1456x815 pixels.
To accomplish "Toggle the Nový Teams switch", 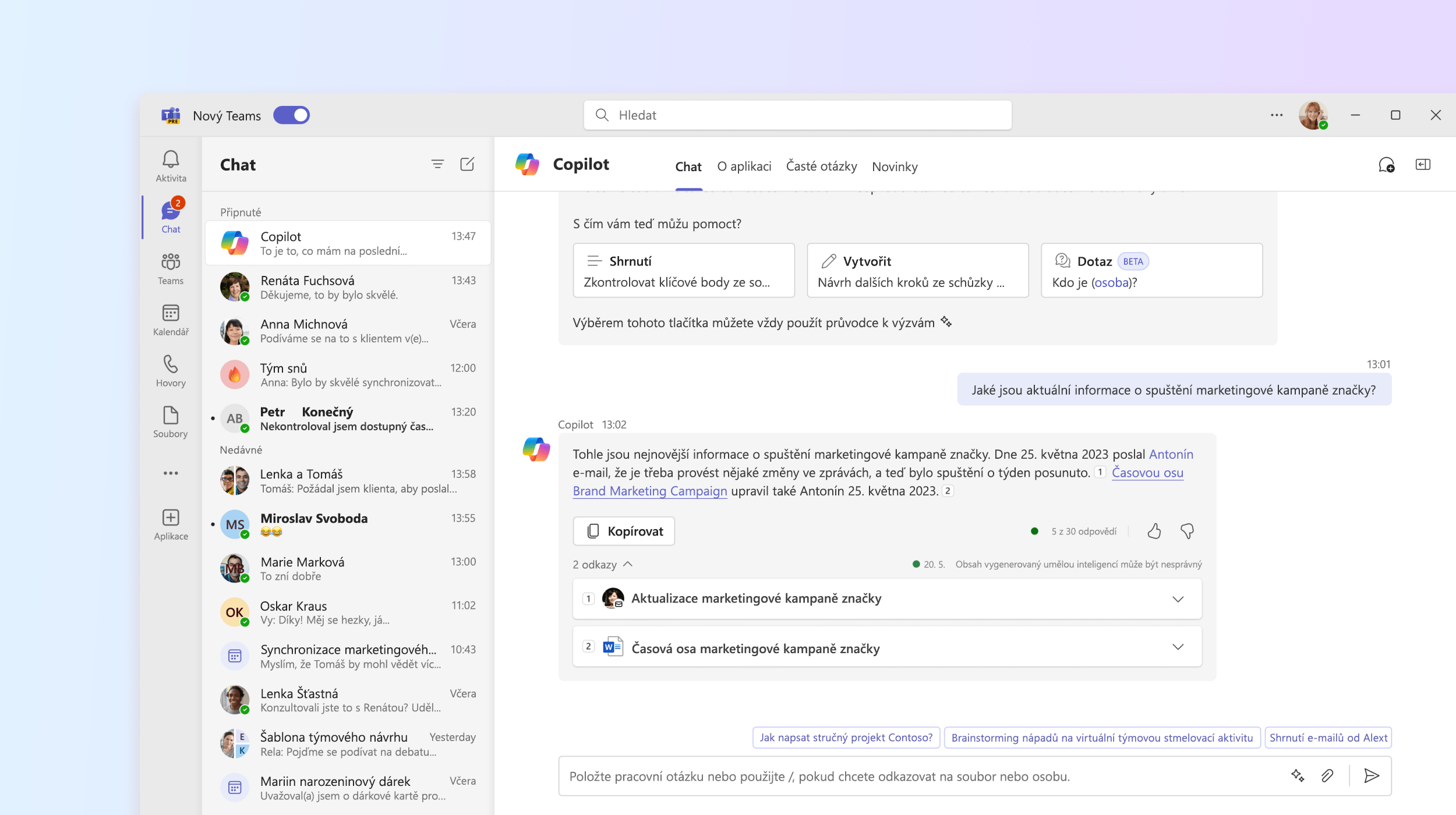I will (291, 115).
